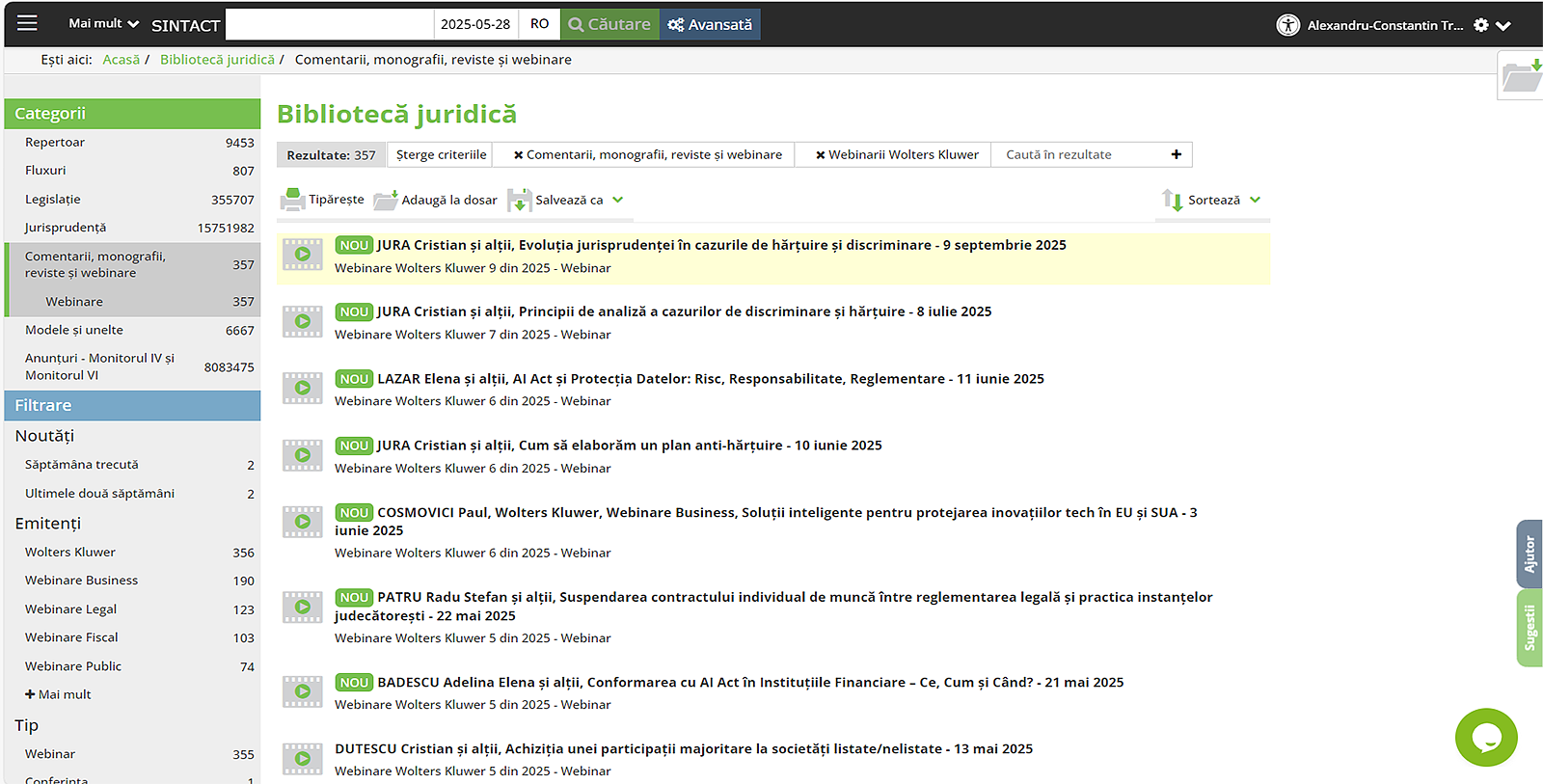Image resolution: width=1543 pixels, height=784 pixels.
Task: Expand Mai mult under Emitenți
Action: [x=59, y=694]
